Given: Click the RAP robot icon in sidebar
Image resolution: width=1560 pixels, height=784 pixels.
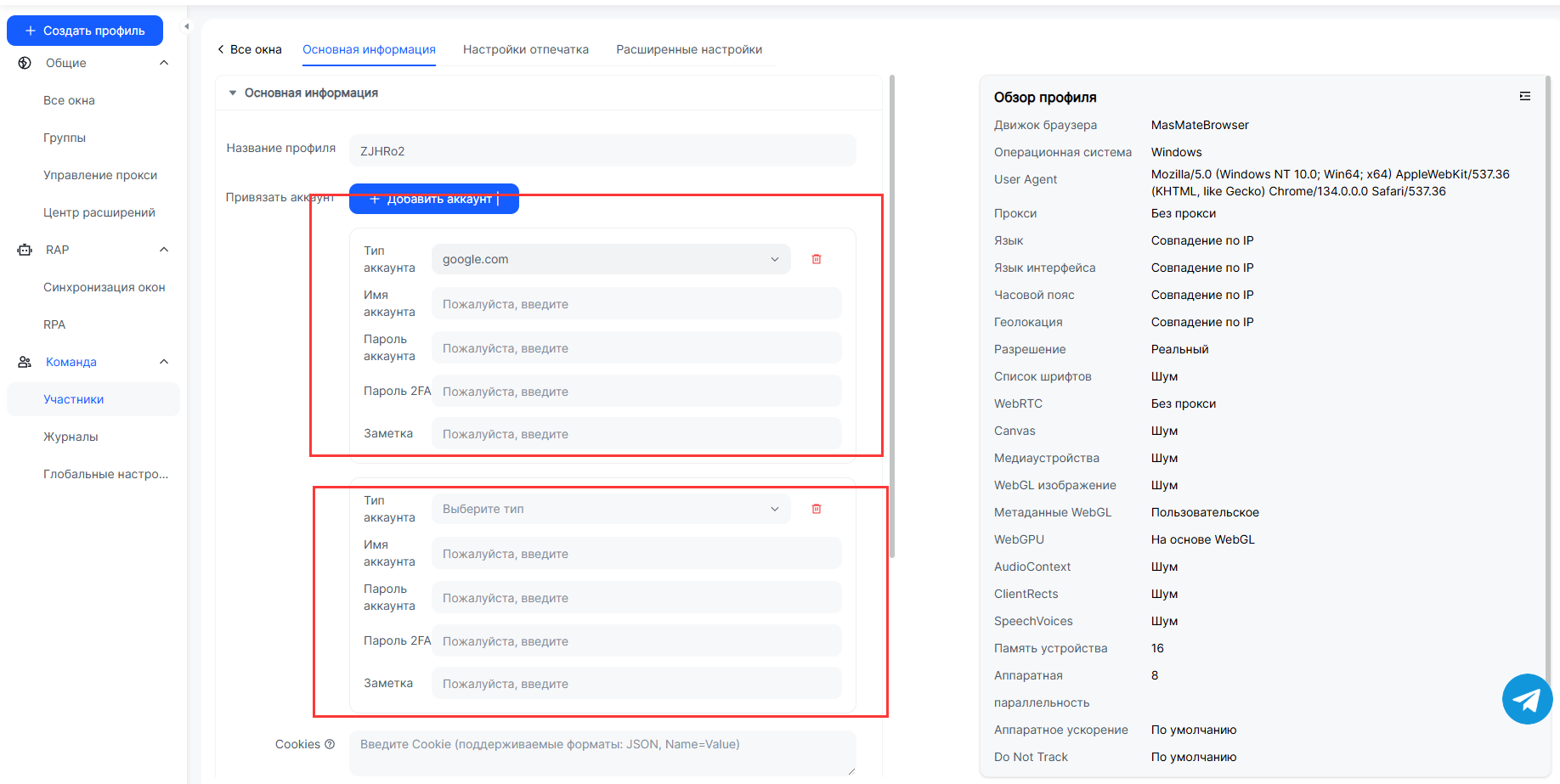Looking at the screenshot, I should (x=25, y=250).
